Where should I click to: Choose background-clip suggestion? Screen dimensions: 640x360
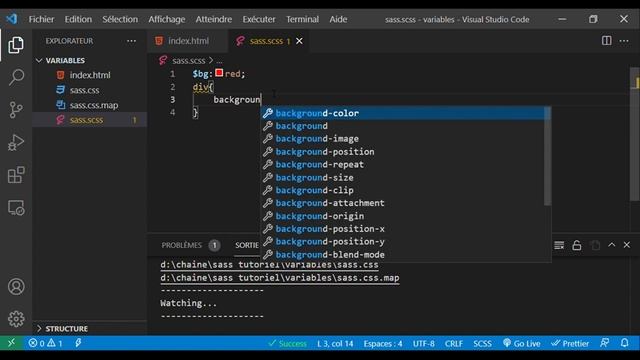click(403, 190)
